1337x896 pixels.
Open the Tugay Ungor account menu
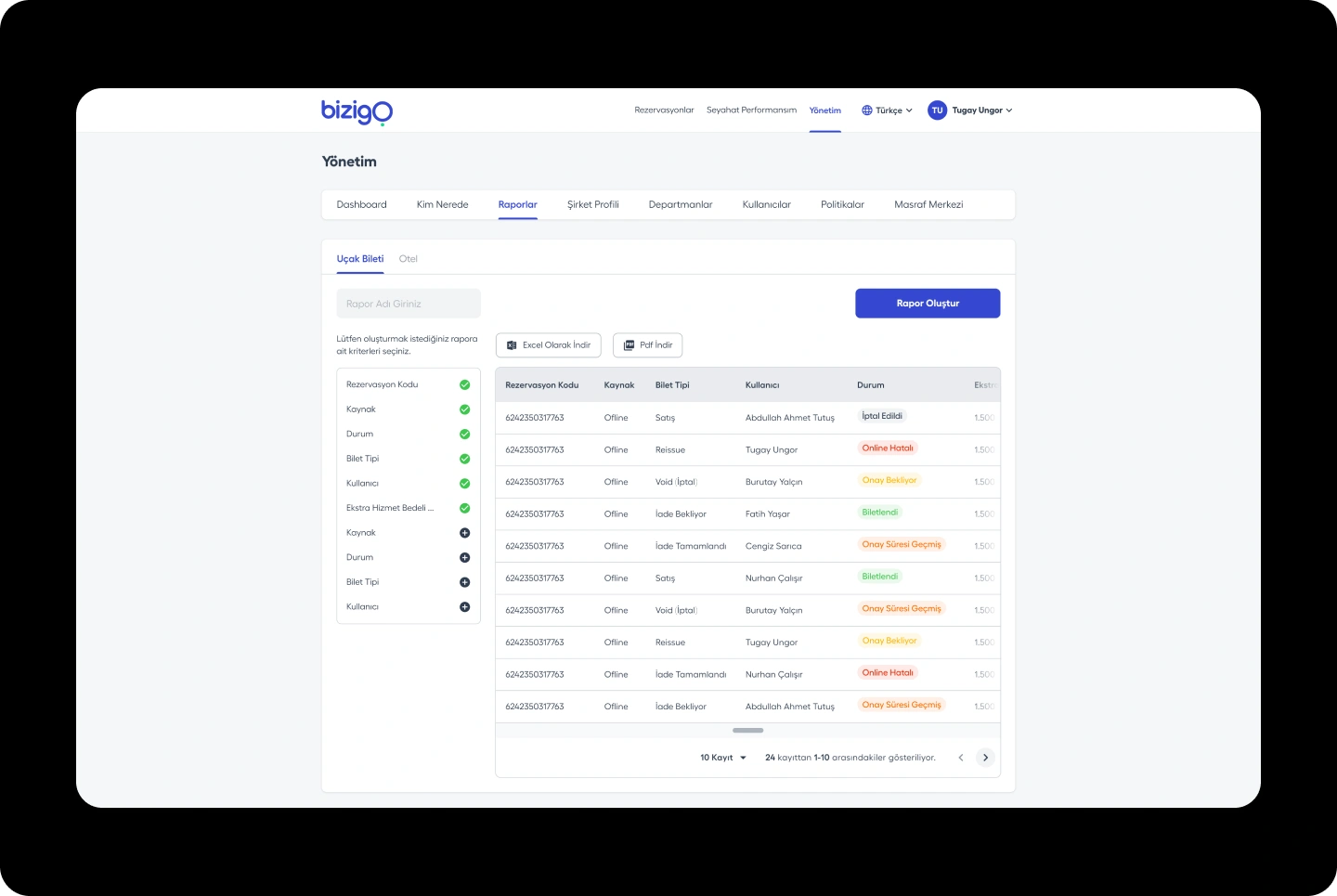[x=970, y=110]
